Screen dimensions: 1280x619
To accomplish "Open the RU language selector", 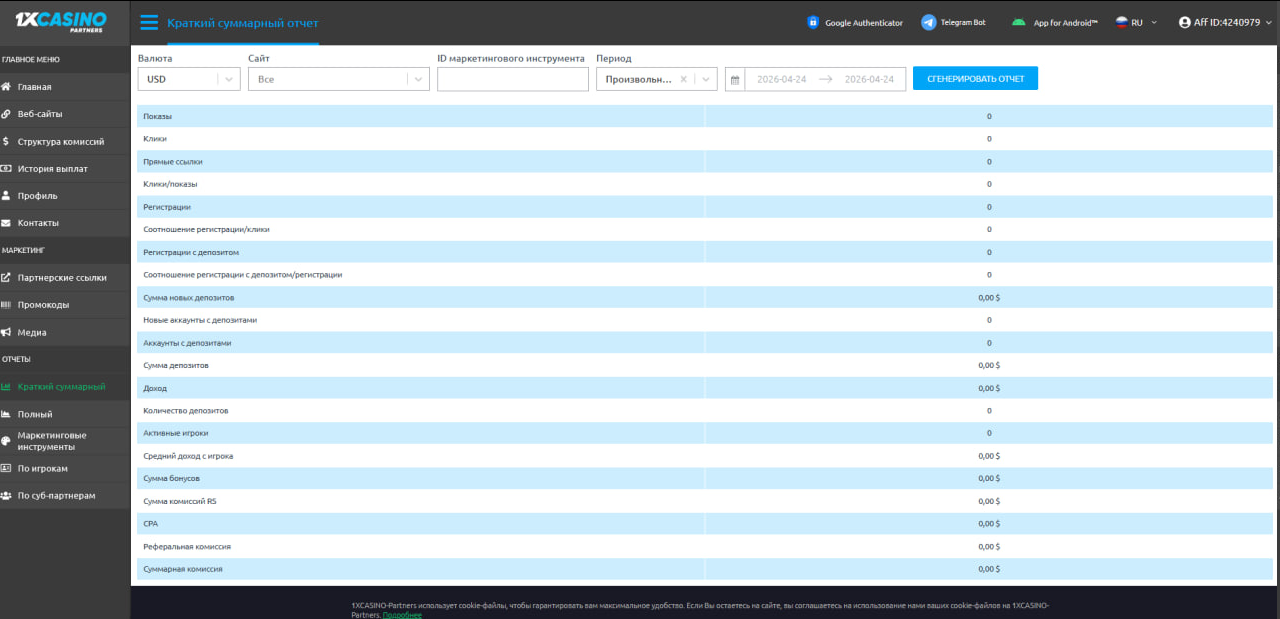I will tap(1136, 22).
